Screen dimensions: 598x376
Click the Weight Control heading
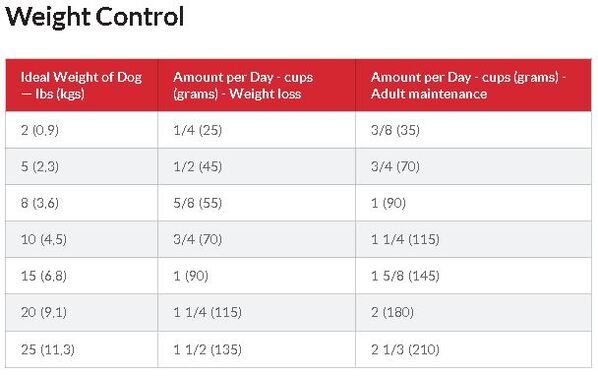pyautogui.click(x=95, y=17)
